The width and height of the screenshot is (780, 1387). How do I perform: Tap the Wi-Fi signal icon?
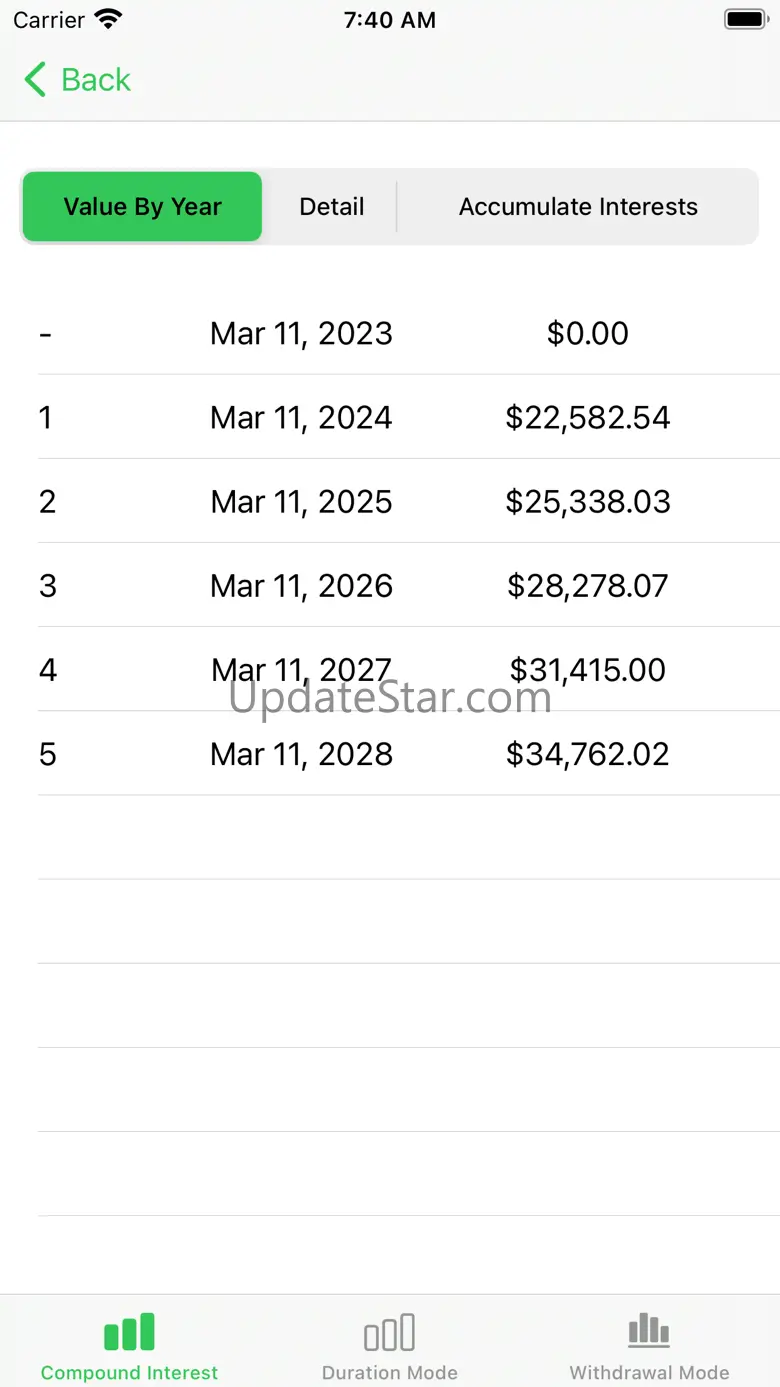(x=108, y=19)
